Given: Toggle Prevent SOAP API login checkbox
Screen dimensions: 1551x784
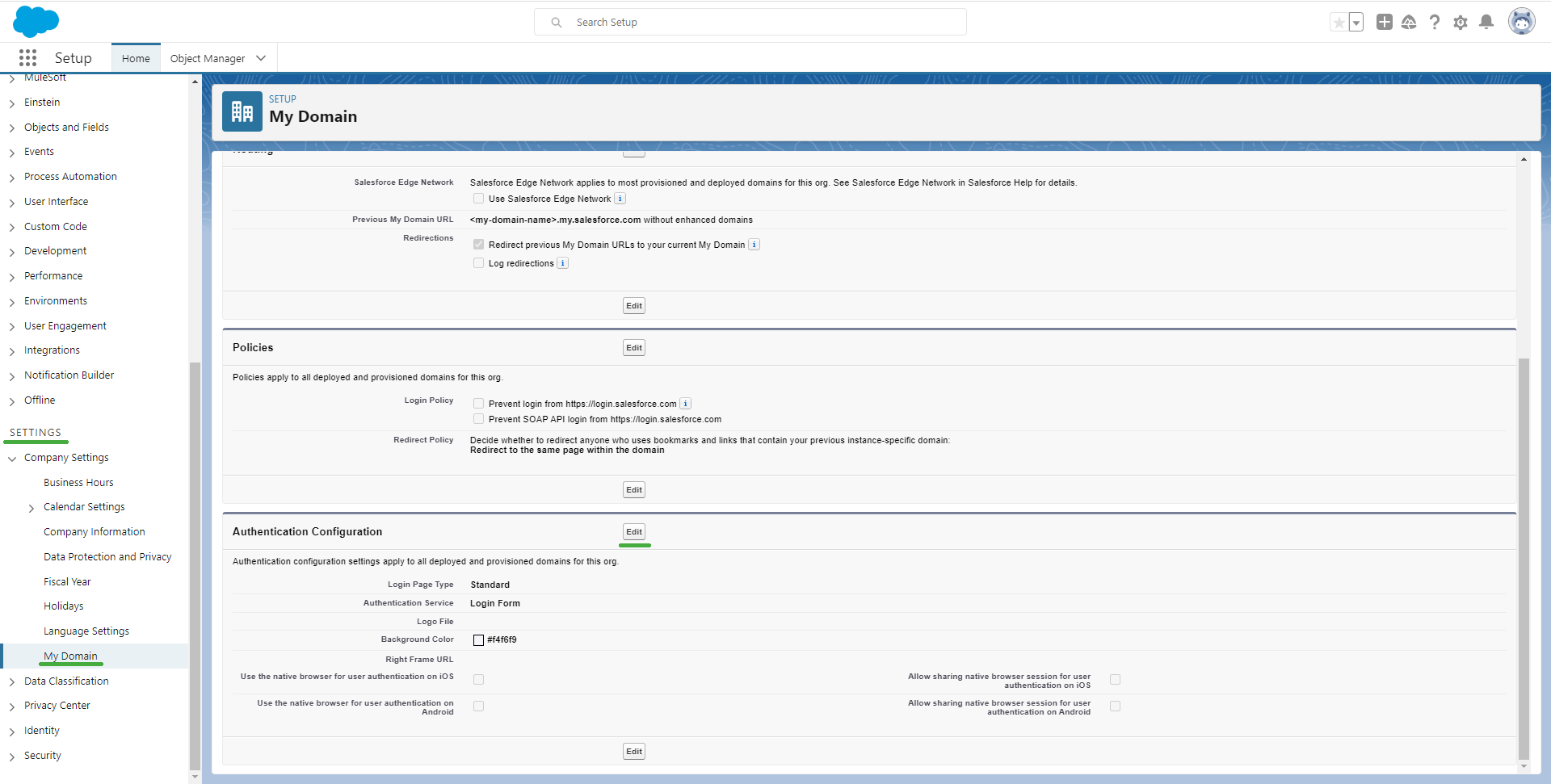Looking at the screenshot, I should point(479,419).
